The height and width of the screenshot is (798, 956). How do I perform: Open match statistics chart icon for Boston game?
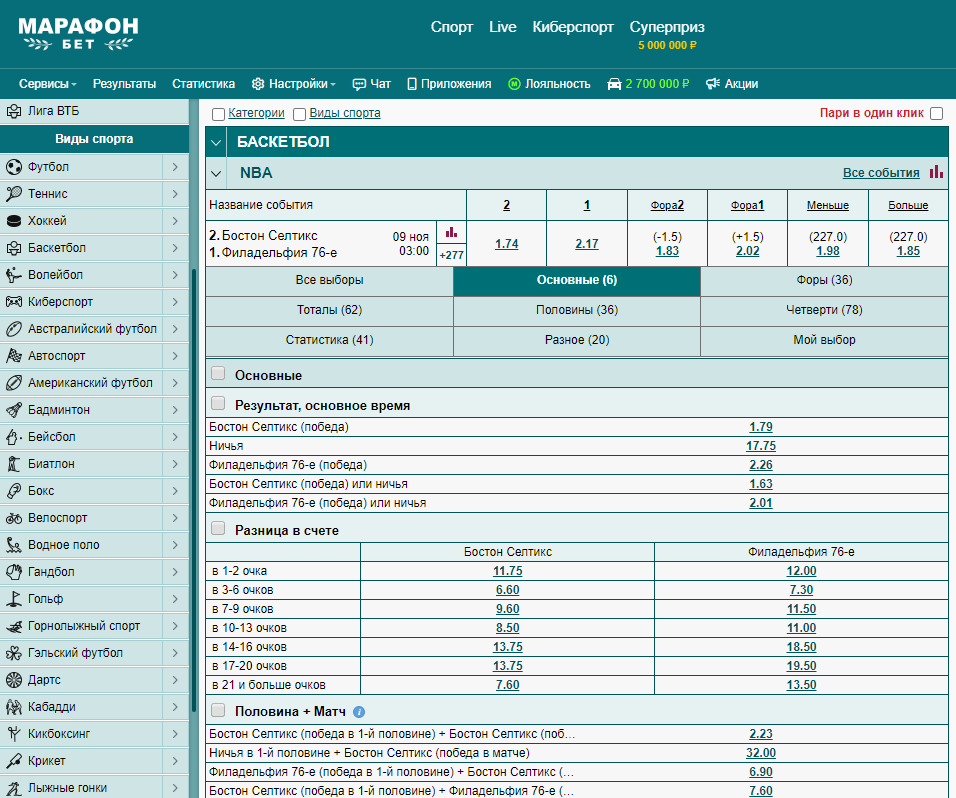[x=451, y=232]
